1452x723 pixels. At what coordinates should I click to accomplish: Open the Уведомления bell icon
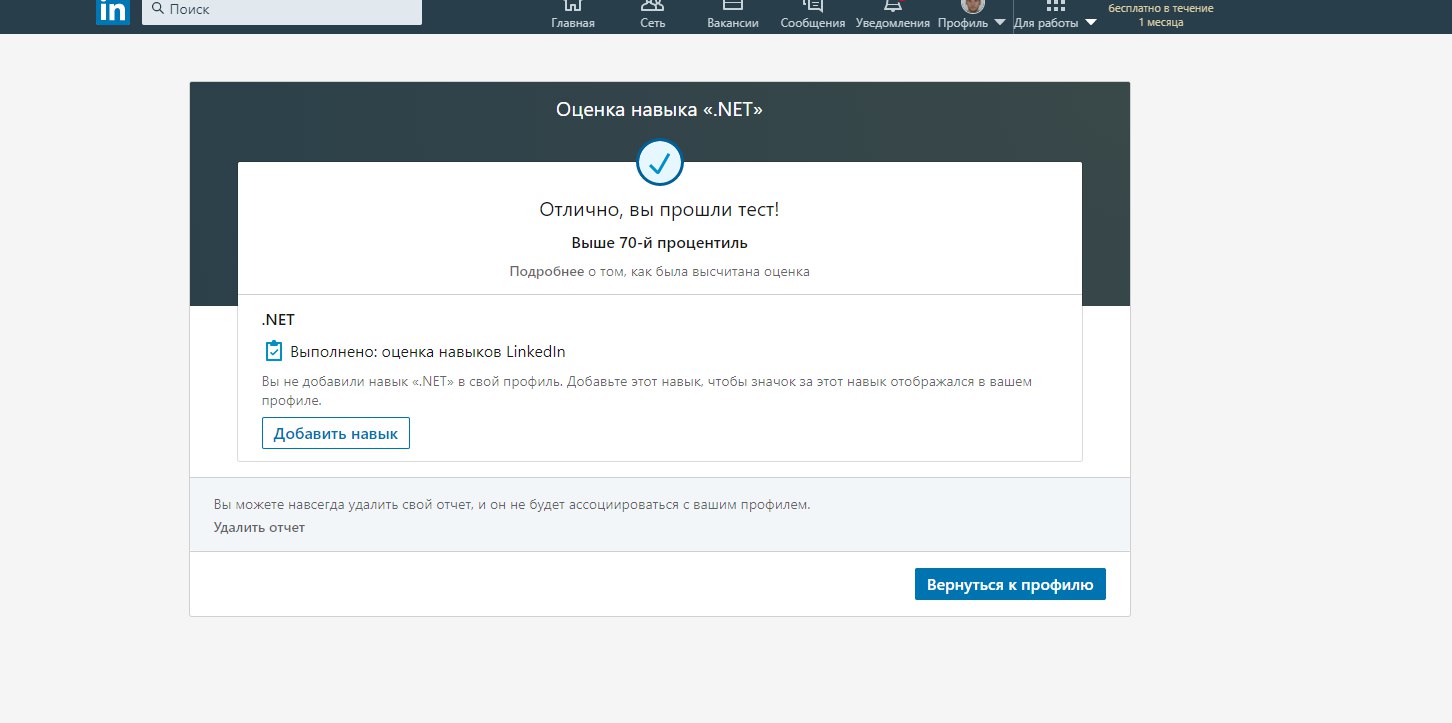[893, 5]
